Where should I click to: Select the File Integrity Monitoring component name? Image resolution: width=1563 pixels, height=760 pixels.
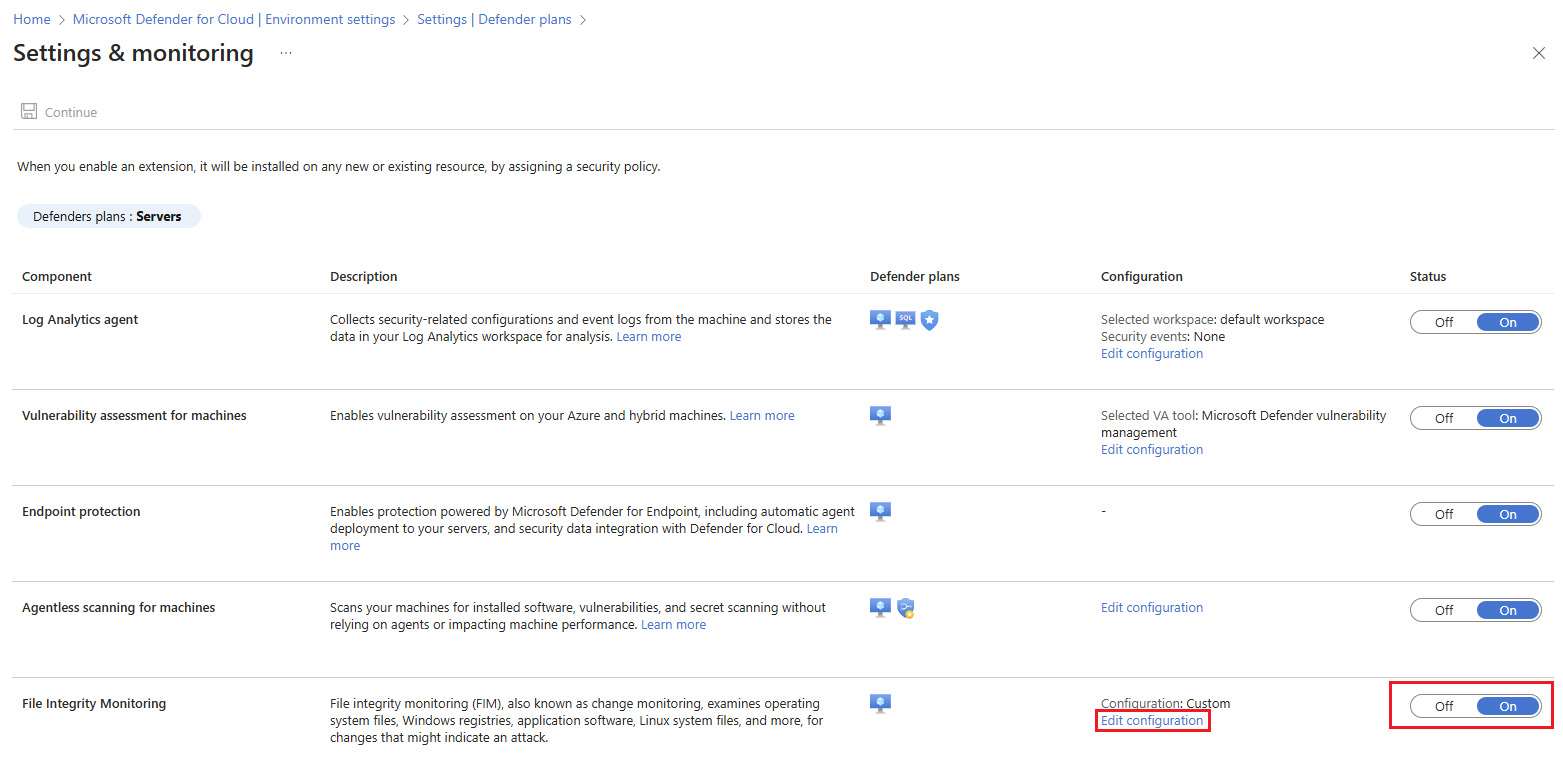(x=94, y=703)
